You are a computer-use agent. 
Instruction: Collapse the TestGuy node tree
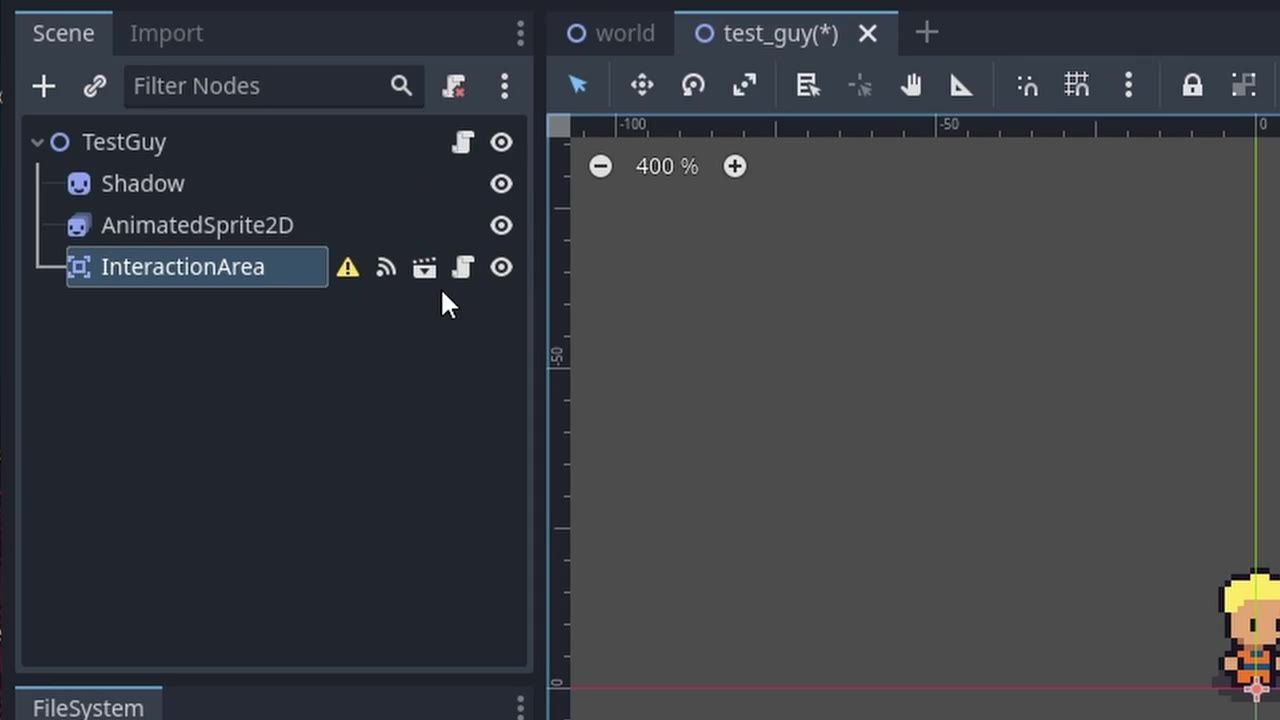coord(37,142)
